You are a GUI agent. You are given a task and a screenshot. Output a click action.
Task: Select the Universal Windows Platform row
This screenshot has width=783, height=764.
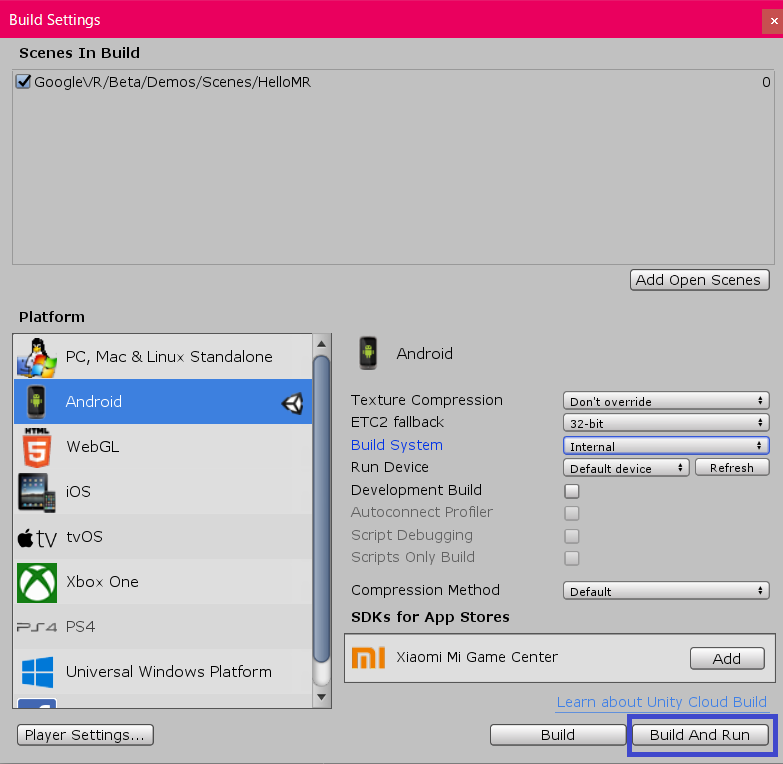(x=163, y=671)
